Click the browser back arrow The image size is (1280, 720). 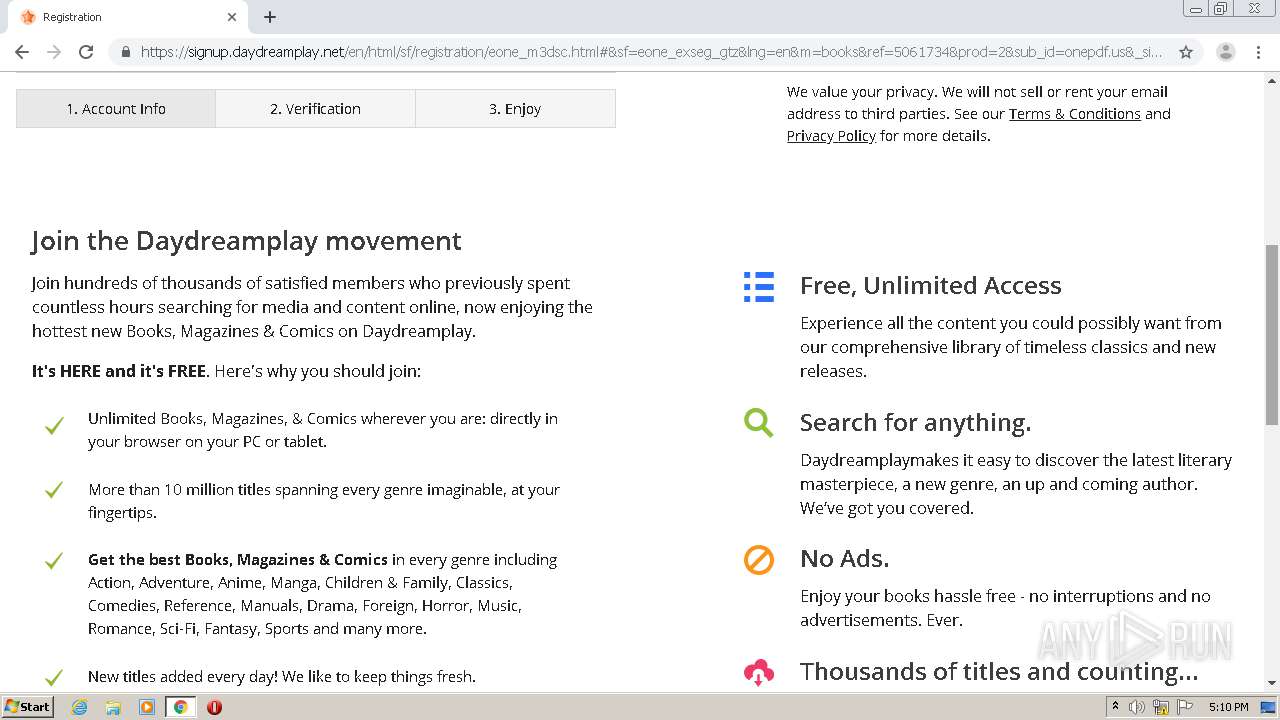click(22, 52)
